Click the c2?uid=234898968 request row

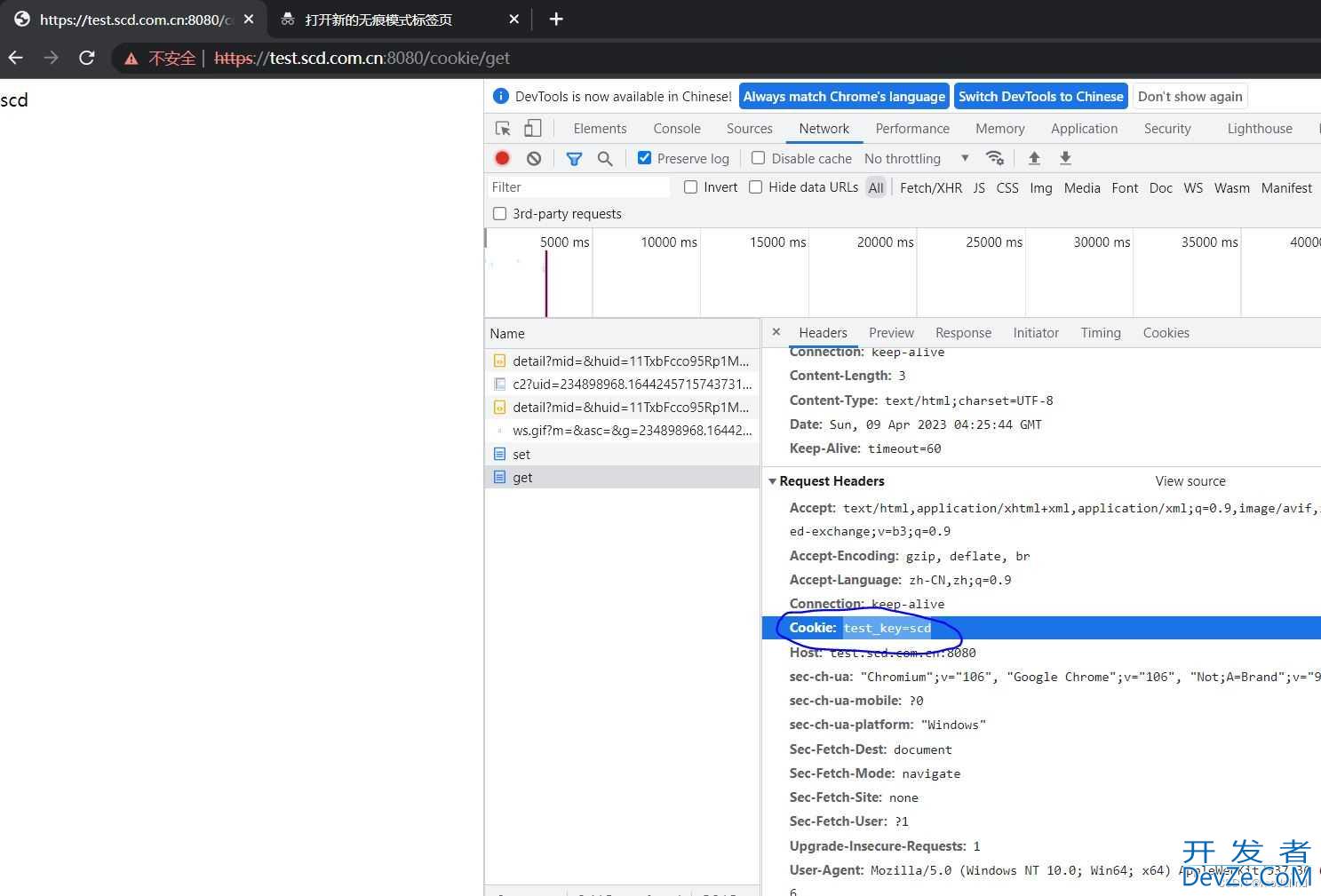pos(622,385)
